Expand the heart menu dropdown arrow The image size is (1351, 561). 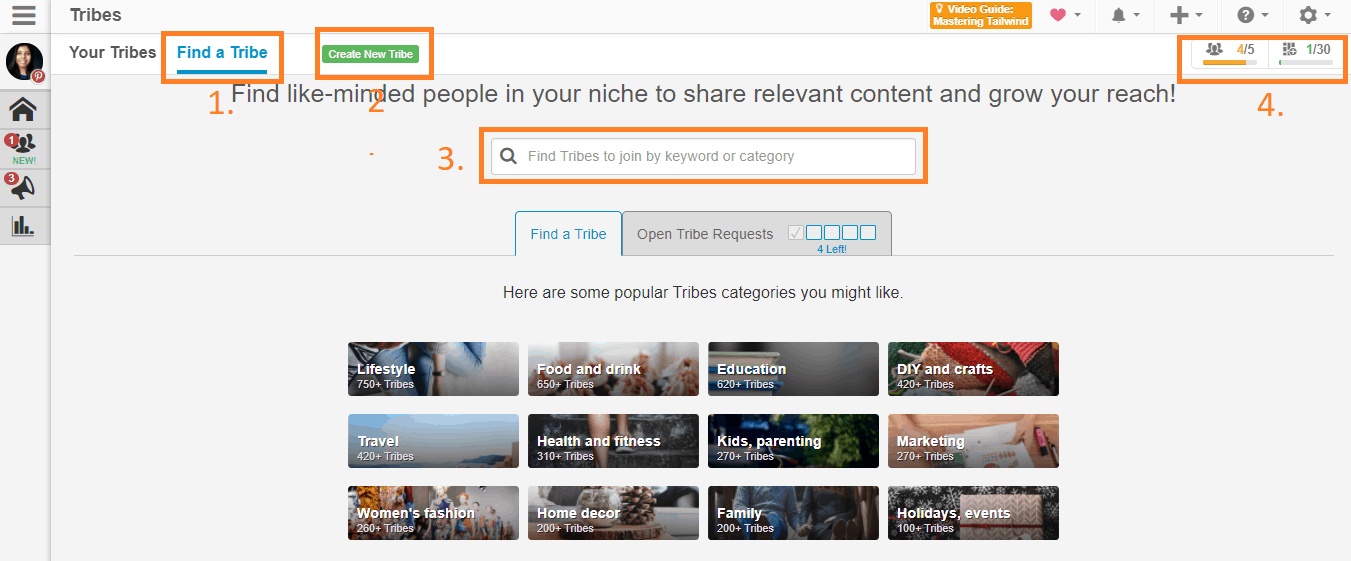(1077, 16)
